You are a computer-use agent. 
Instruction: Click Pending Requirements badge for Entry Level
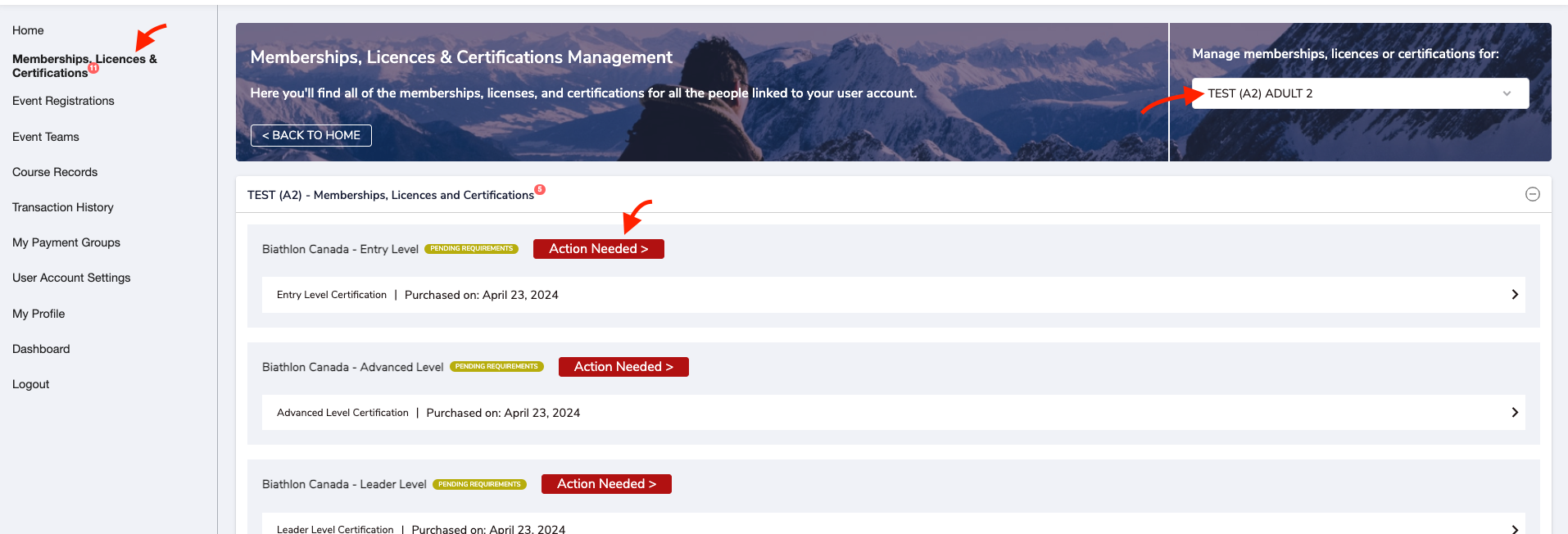(472, 249)
